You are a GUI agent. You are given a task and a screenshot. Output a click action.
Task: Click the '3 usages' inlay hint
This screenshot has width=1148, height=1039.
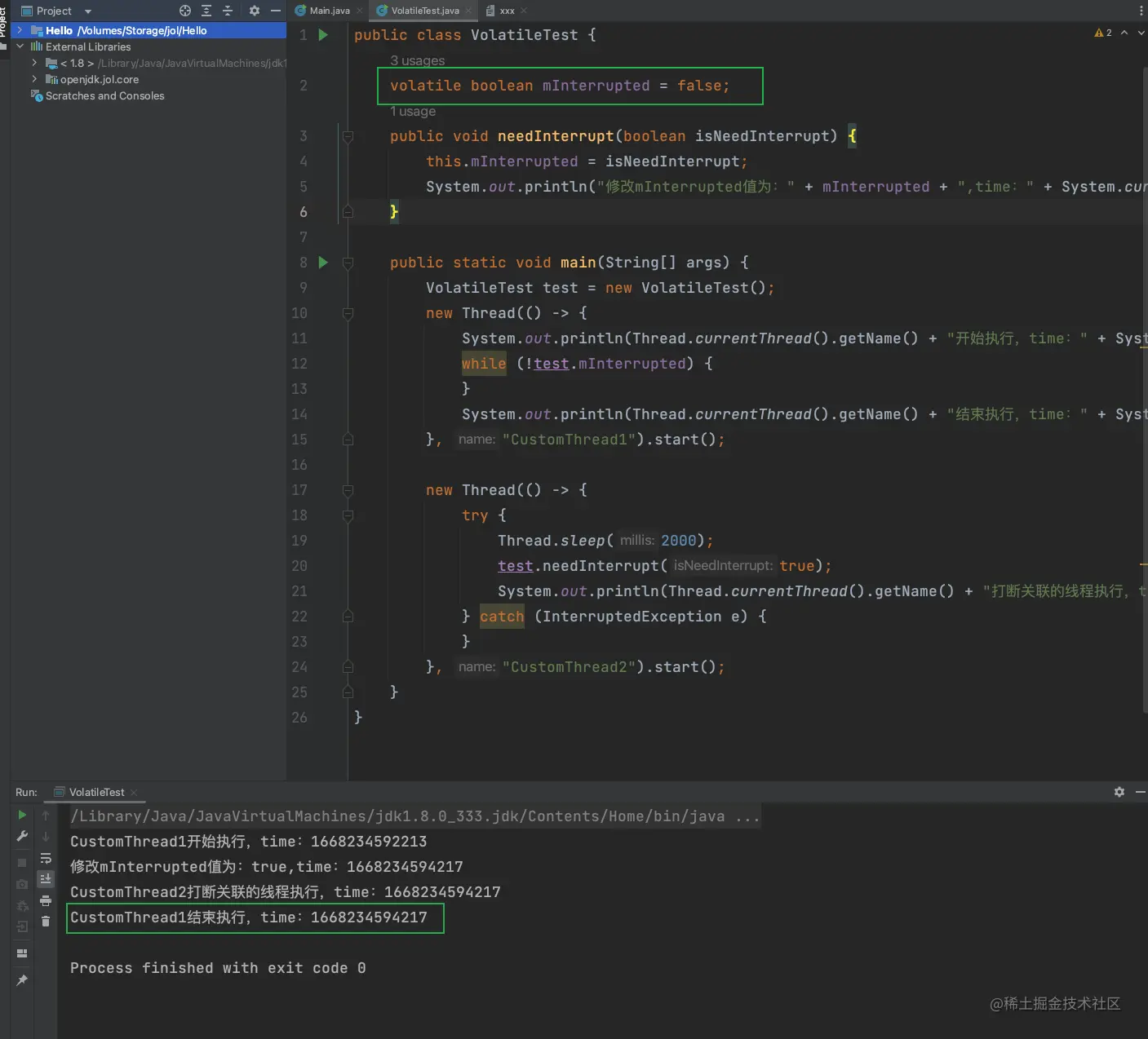417,60
